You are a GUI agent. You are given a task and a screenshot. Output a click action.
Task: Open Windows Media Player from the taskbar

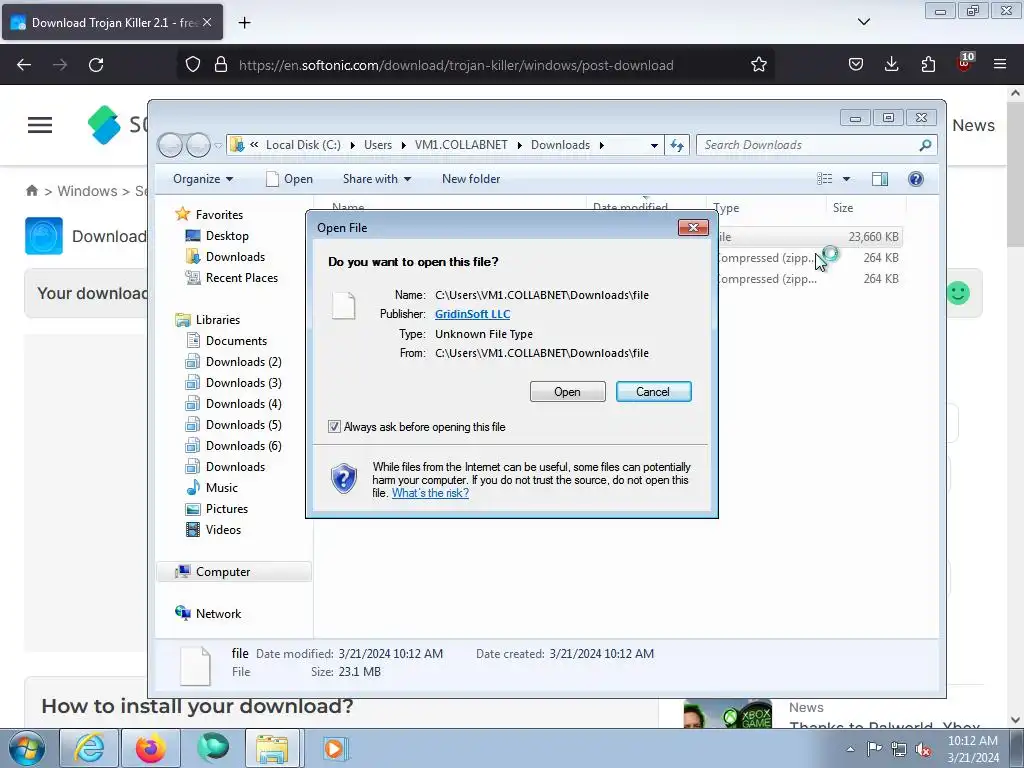tap(334, 748)
